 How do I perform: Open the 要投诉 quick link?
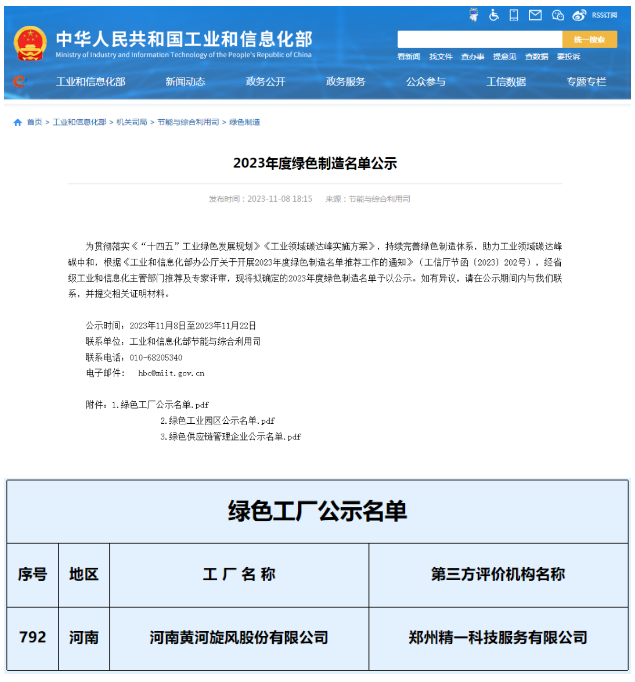[x=568, y=57]
